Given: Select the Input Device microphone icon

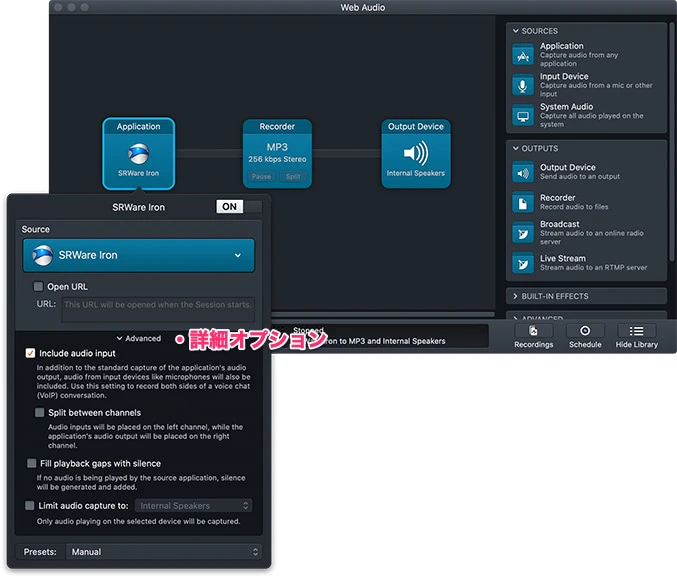Looking at the screenshot, I should (x=523, y=85).
